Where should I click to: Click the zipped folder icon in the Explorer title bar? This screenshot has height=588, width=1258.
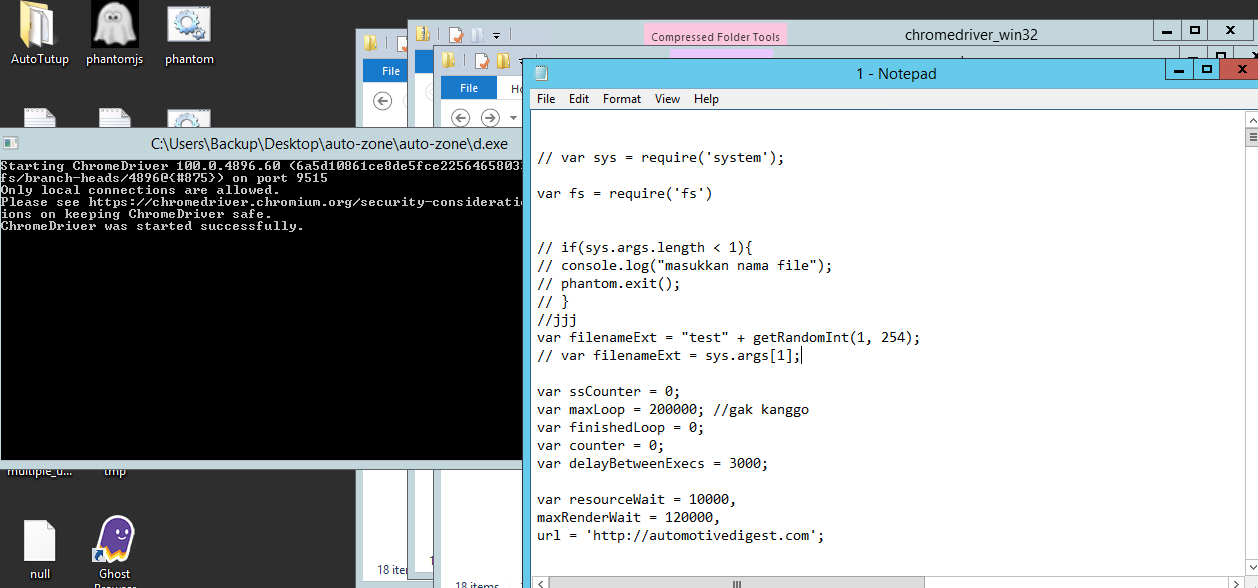[421, 33]
